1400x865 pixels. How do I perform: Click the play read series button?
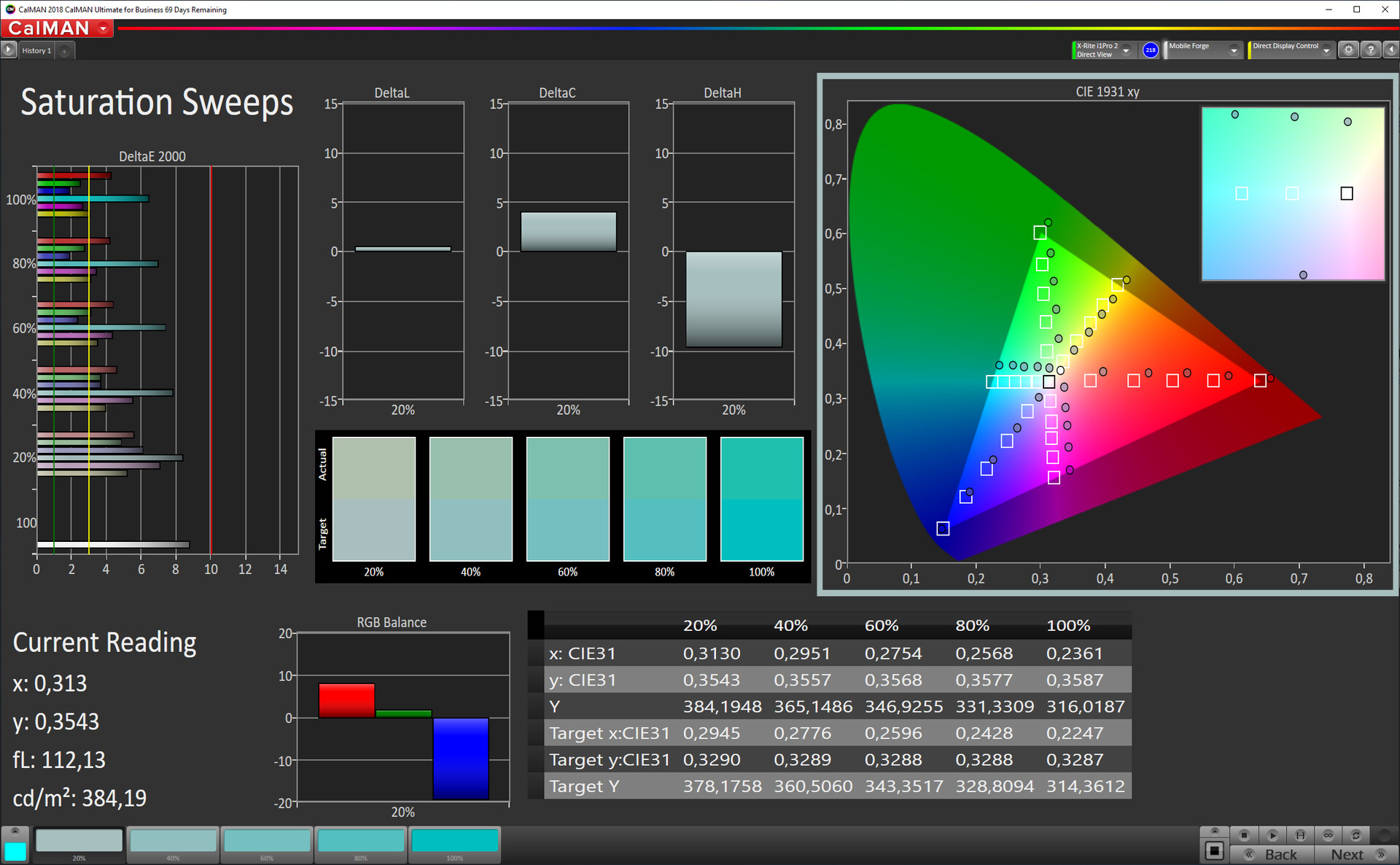coord(1272,835)
